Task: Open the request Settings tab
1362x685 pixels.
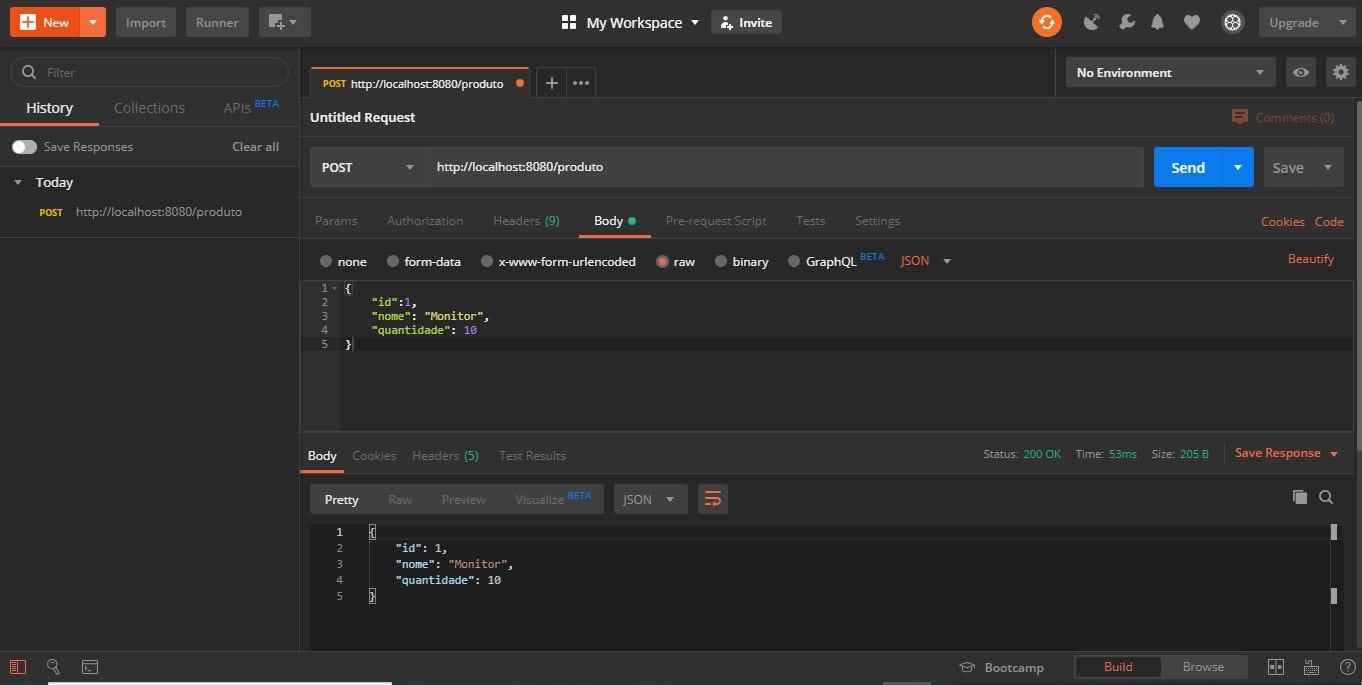Action: point(877,221)
